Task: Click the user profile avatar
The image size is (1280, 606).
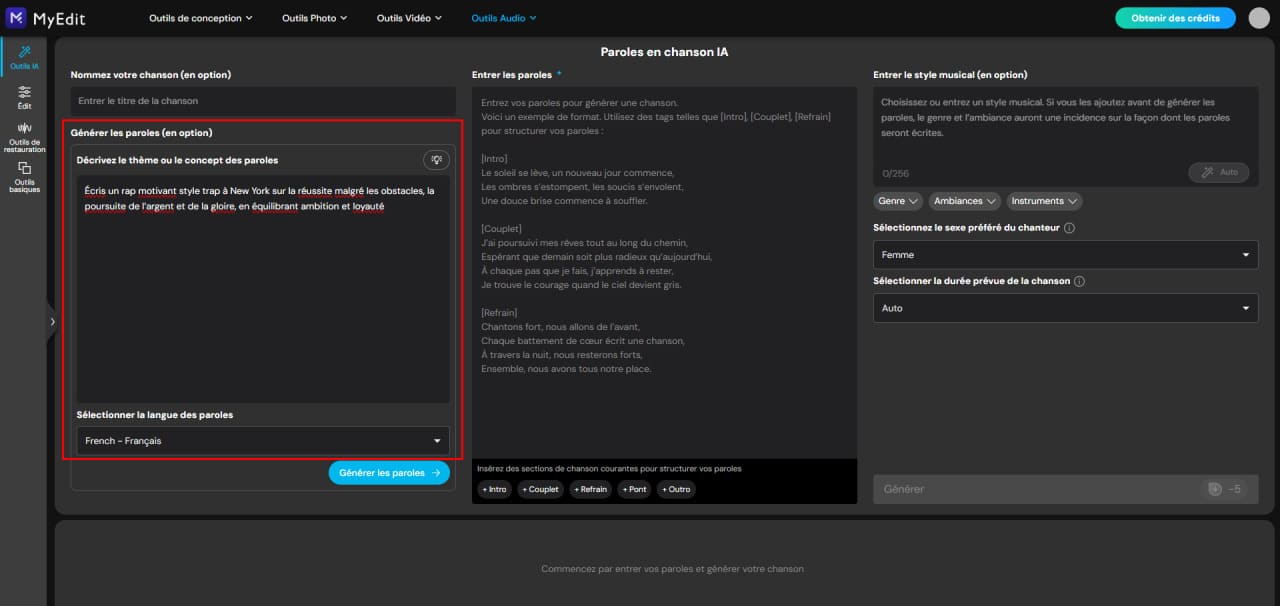Action: [1259, 18]
